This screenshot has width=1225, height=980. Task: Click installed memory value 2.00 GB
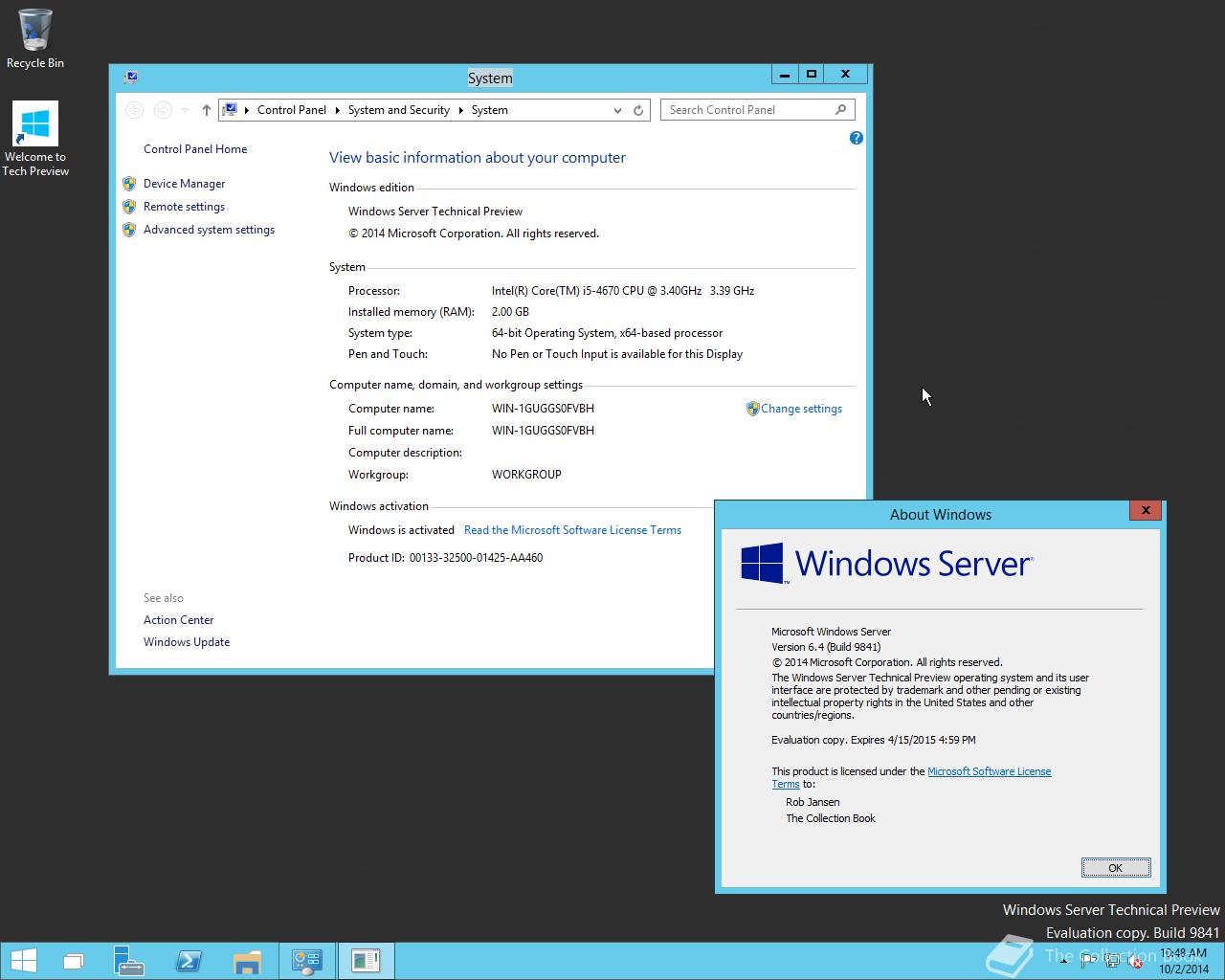click(510, 312)
